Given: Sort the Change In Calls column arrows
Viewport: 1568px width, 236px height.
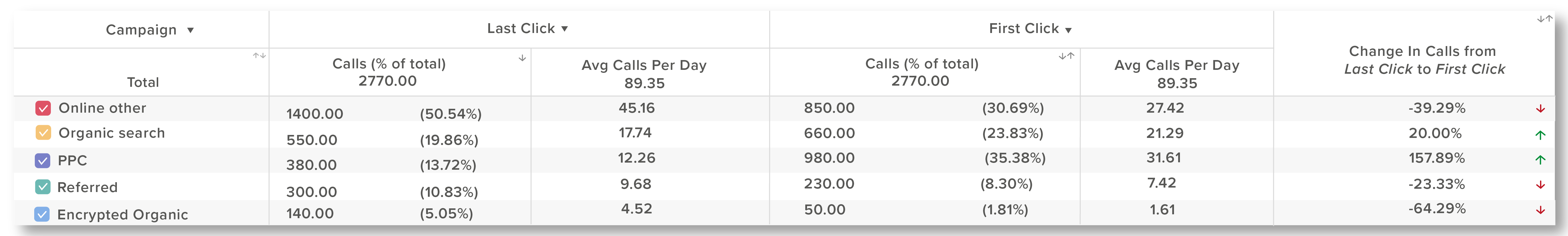Looking at the screenshot, I should click(x=1545, y=19).
